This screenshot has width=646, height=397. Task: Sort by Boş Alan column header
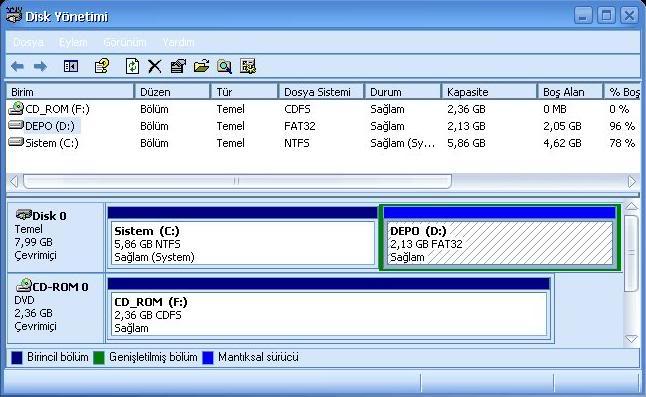[571, 91]
